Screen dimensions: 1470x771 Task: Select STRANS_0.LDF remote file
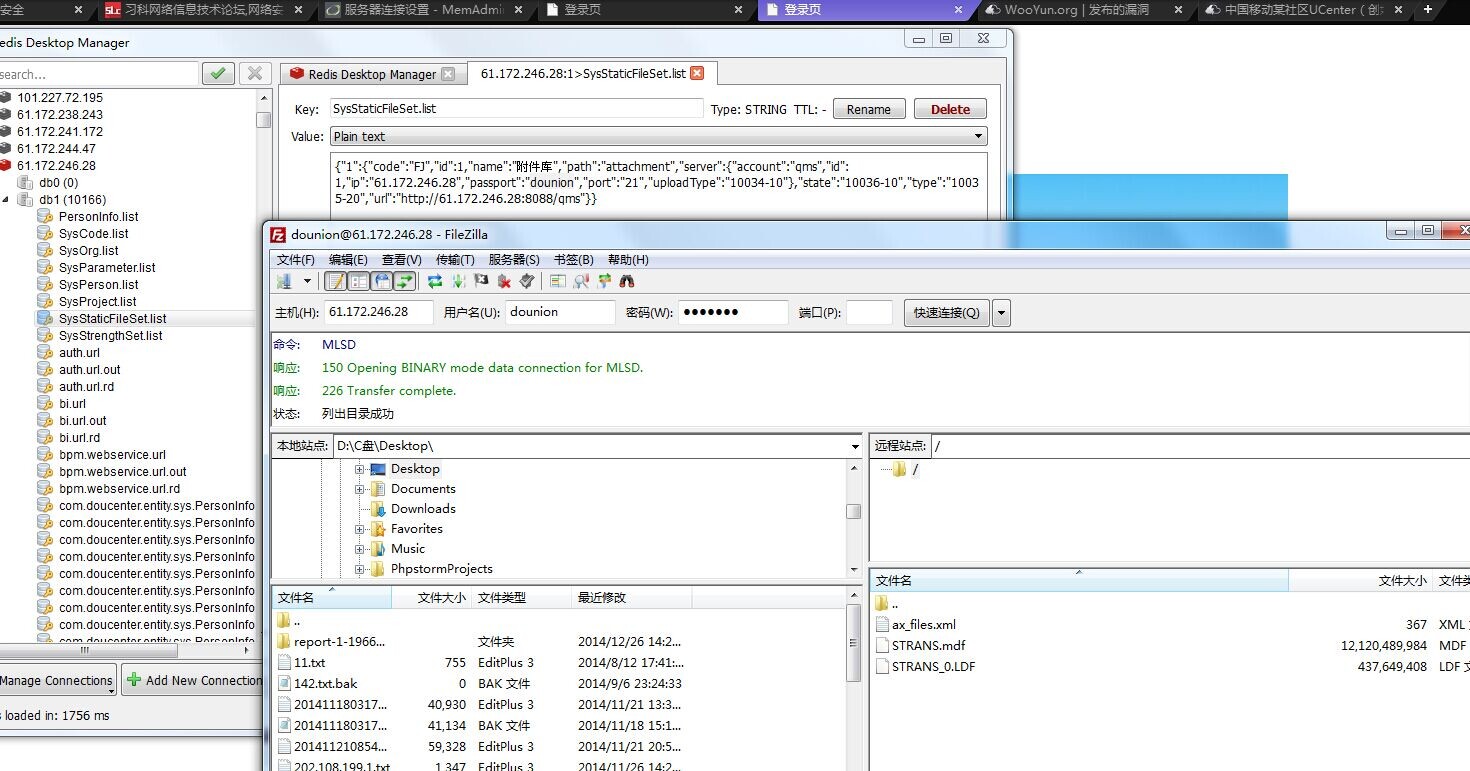934,667
